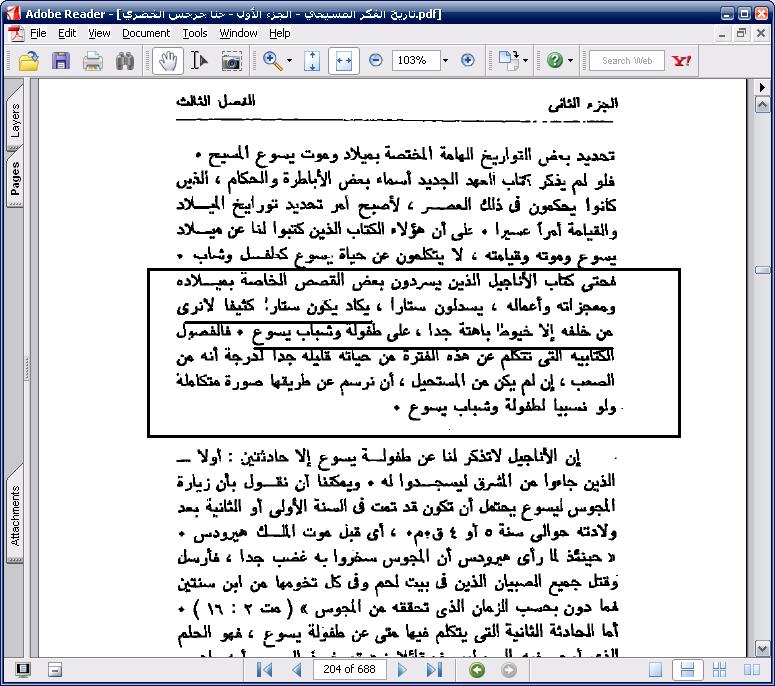Click the small page icon in status bar
This screenshot has height=686, width=775.
coord(55,670)
